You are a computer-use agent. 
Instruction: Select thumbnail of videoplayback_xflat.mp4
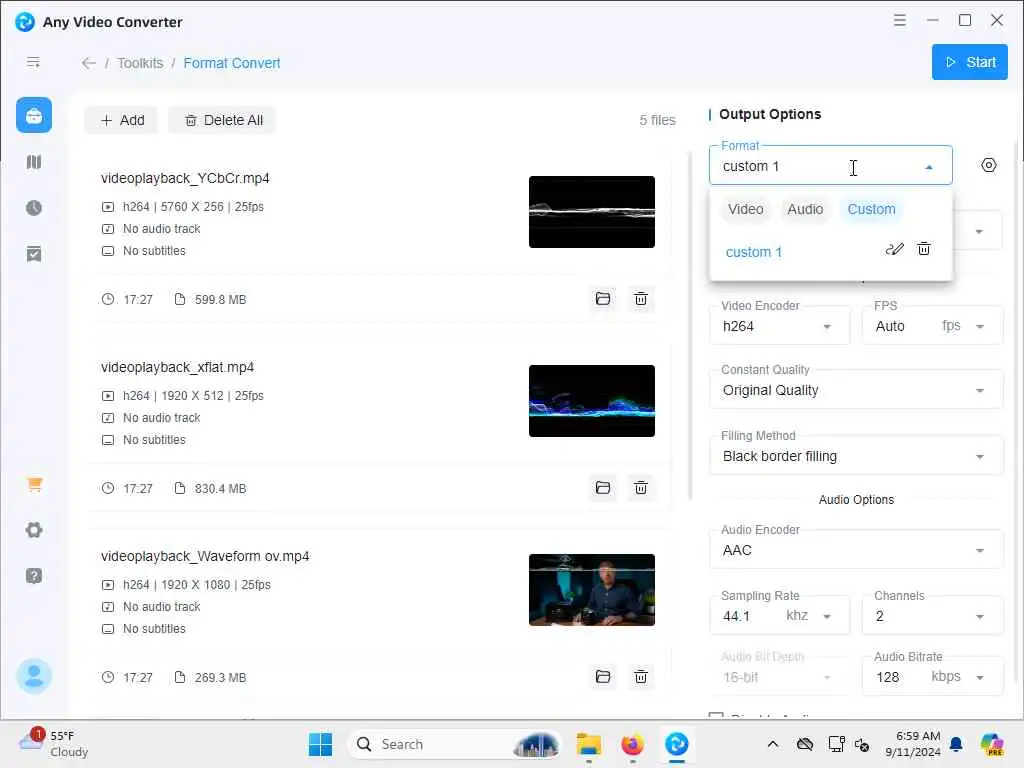(x=592, y=400)
